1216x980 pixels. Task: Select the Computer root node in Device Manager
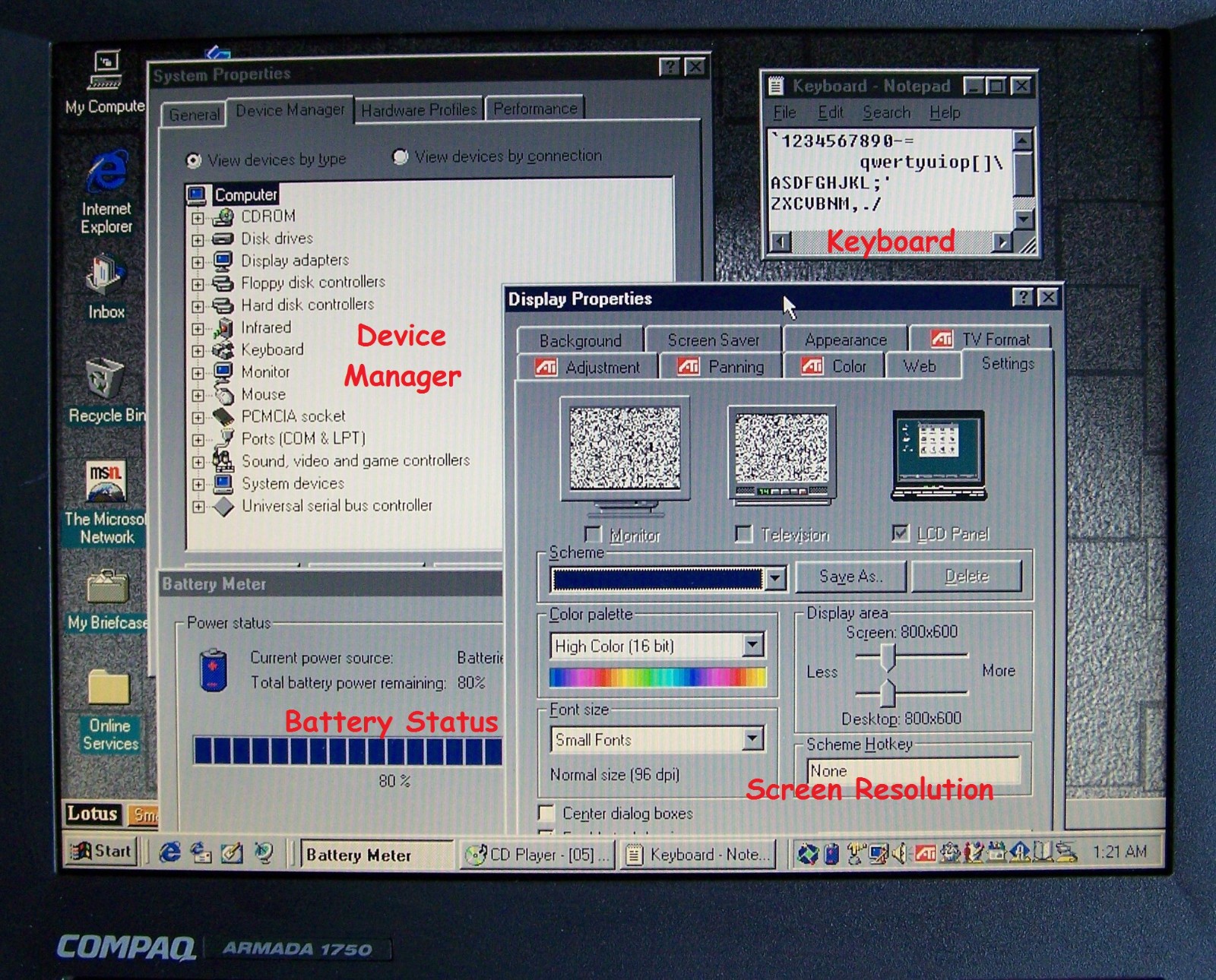coord(245,194)
